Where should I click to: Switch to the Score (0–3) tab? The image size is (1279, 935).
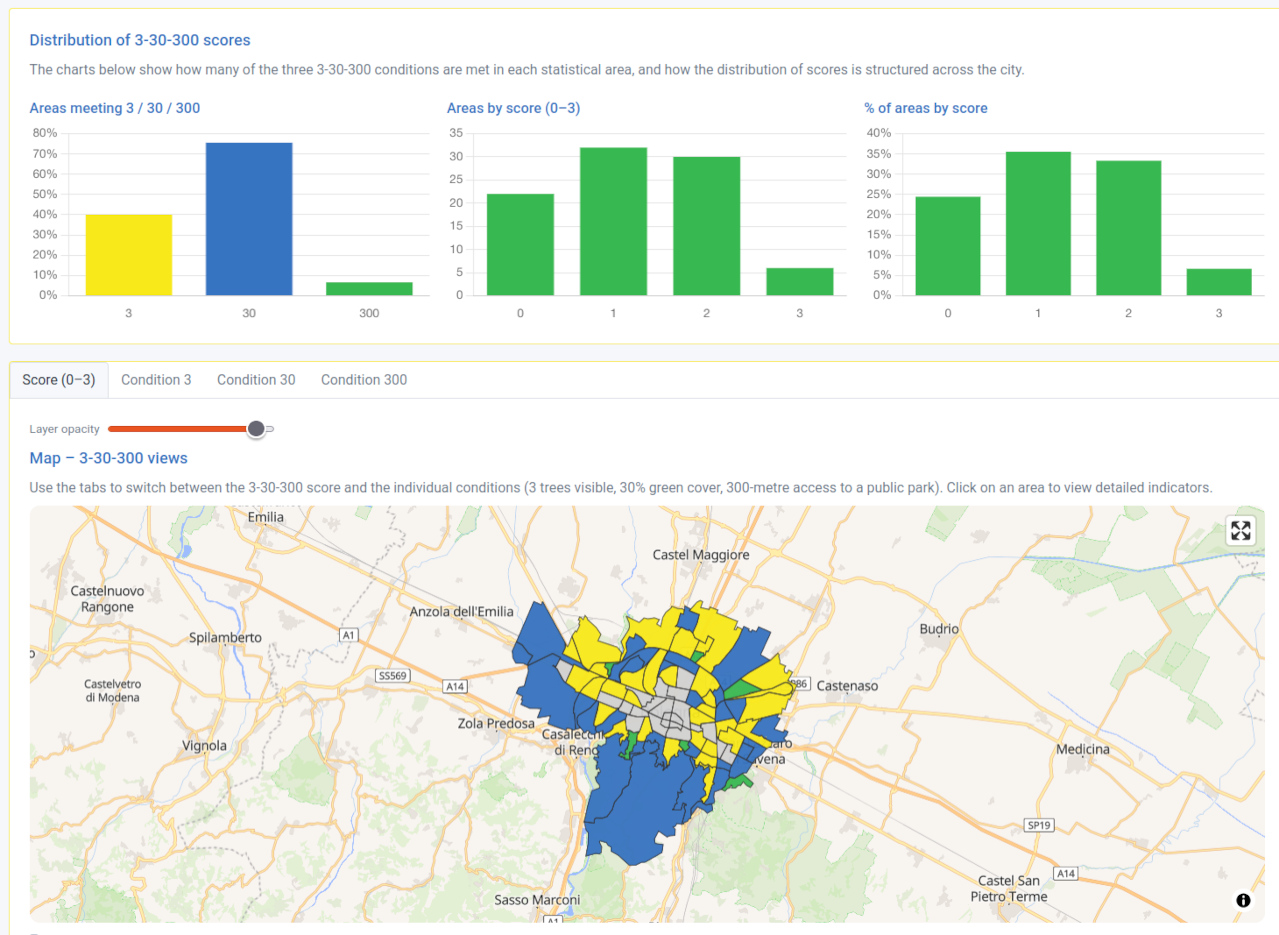(x=59, y=380)
